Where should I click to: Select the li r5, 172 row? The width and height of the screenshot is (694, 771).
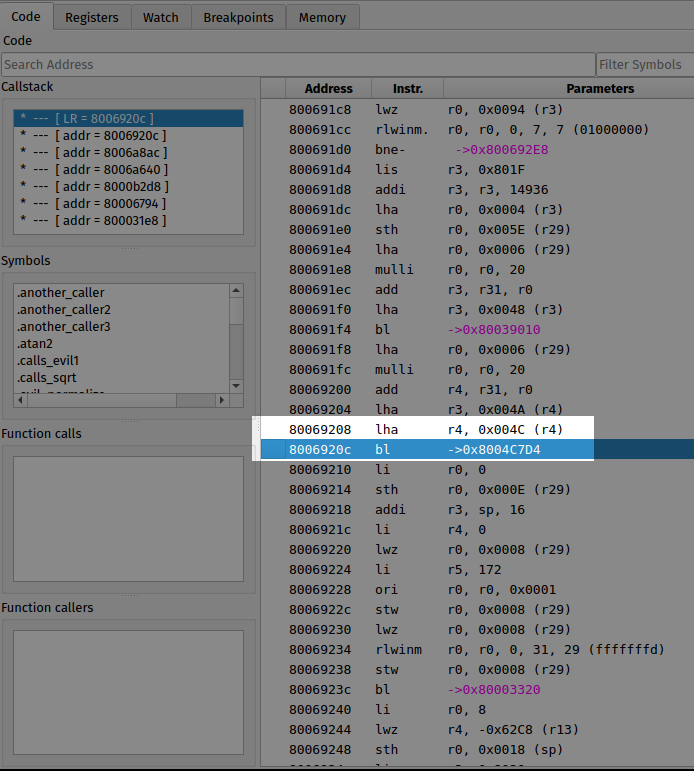click(477, 570)
